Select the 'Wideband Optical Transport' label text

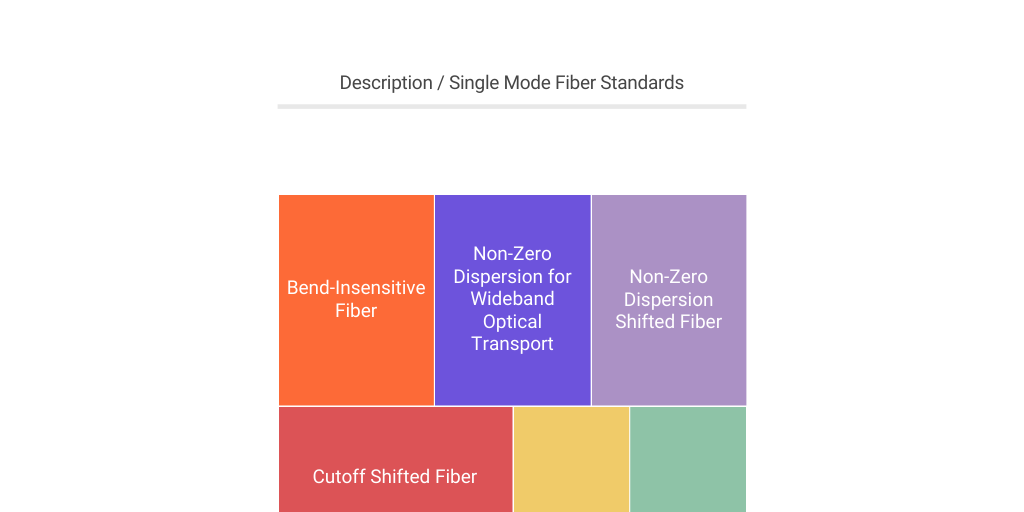pos(512,321)
